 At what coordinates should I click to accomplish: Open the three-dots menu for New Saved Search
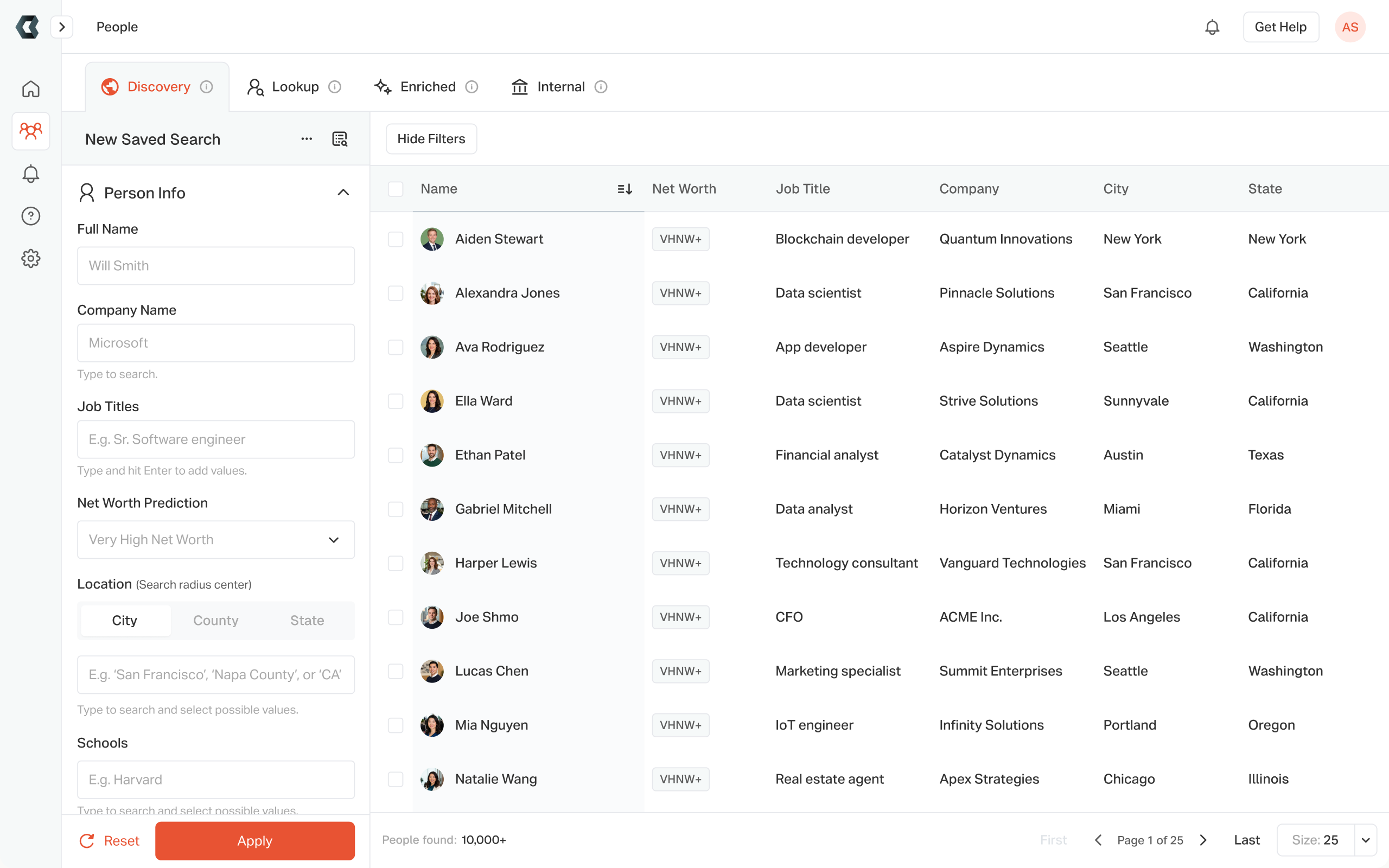click(307, 139)
